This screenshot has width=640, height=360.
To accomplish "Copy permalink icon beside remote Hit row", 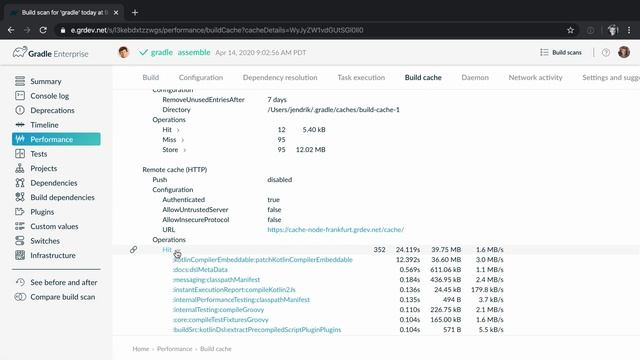I will (x=133, y=249).
